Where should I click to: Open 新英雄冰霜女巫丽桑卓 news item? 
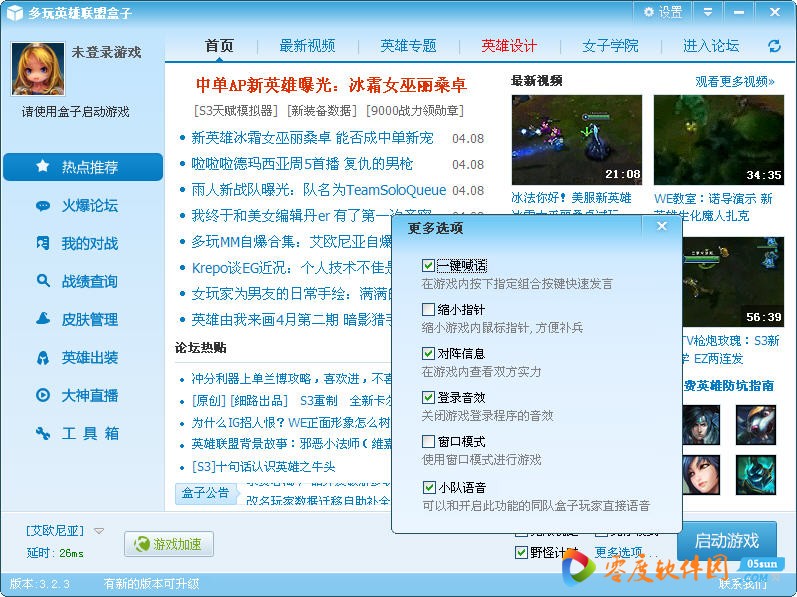(312, 138)
